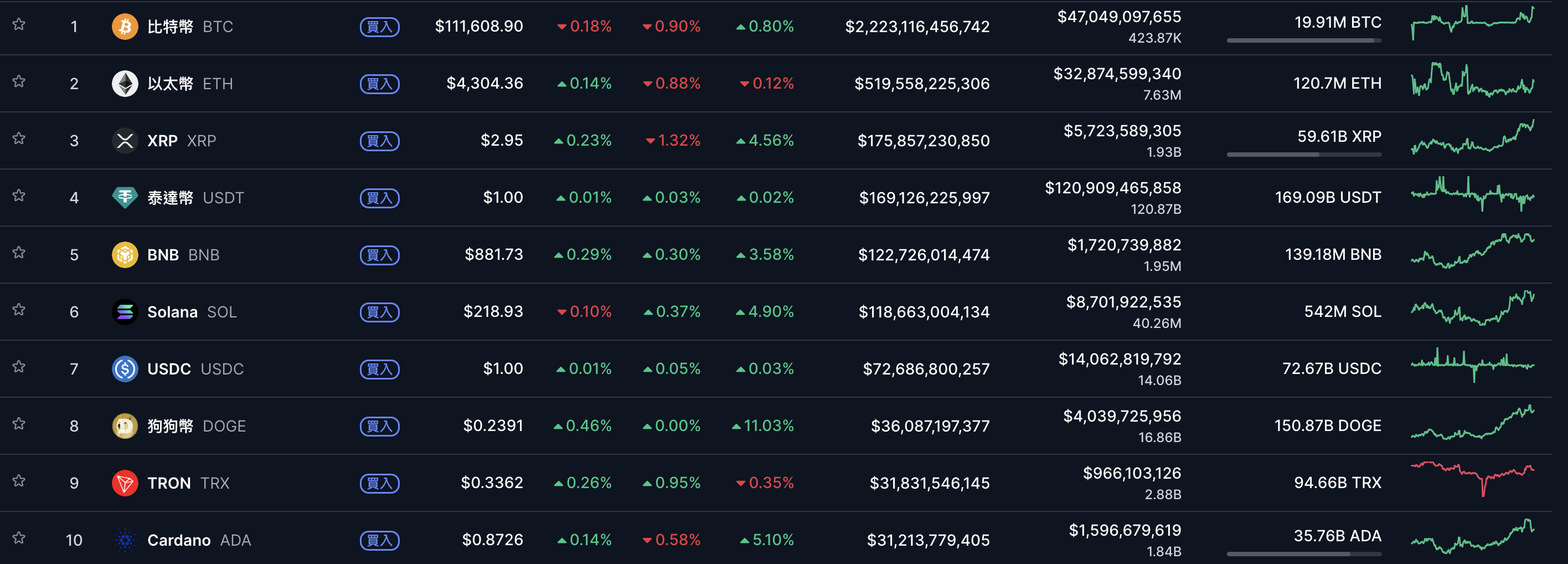
Task: Click the Tether USDT logo
Action: click(x=125, y=197)
